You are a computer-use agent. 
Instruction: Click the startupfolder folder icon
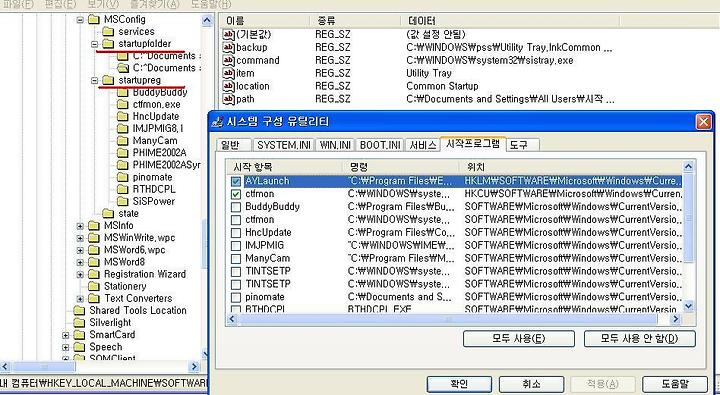(108, 43)
